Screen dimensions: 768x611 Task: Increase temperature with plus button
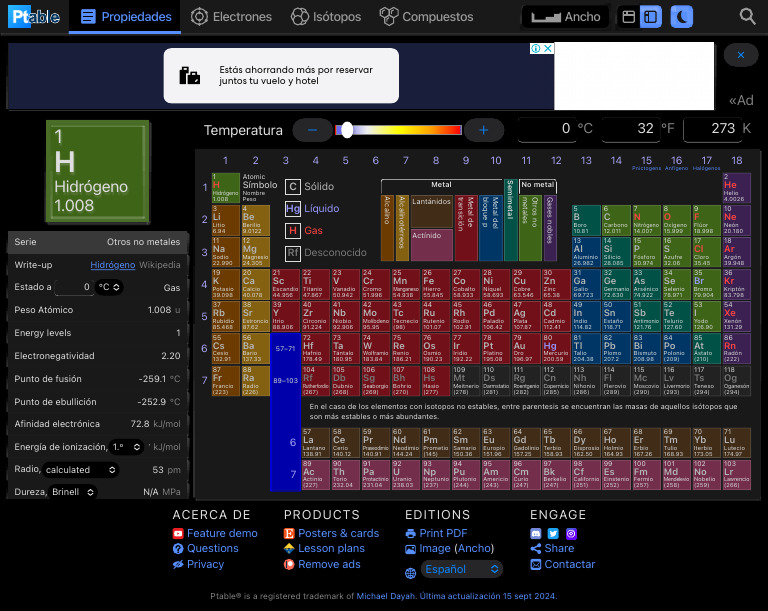pos(483,130)
